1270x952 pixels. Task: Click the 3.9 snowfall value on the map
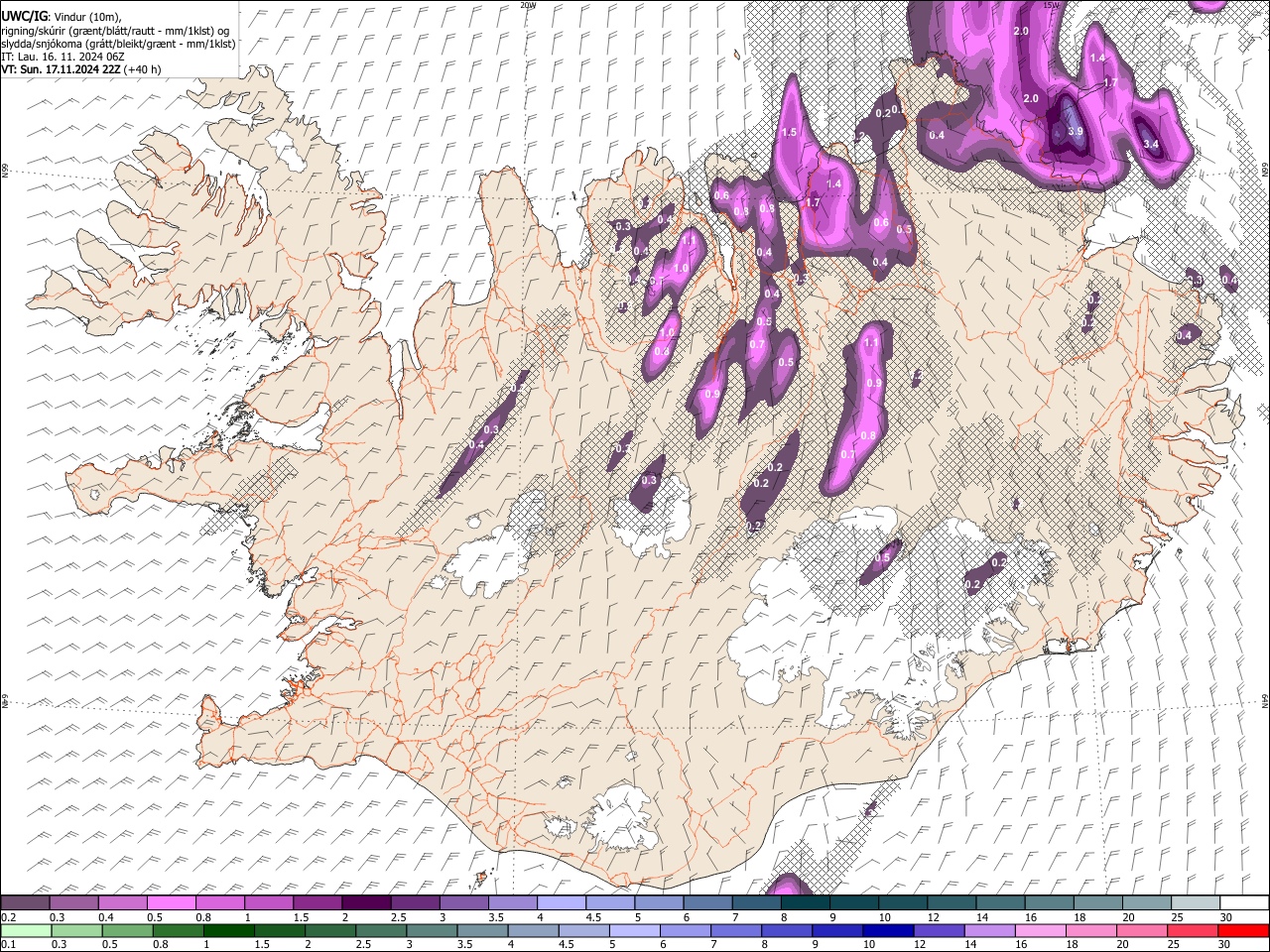click(x=1075, y=132)
